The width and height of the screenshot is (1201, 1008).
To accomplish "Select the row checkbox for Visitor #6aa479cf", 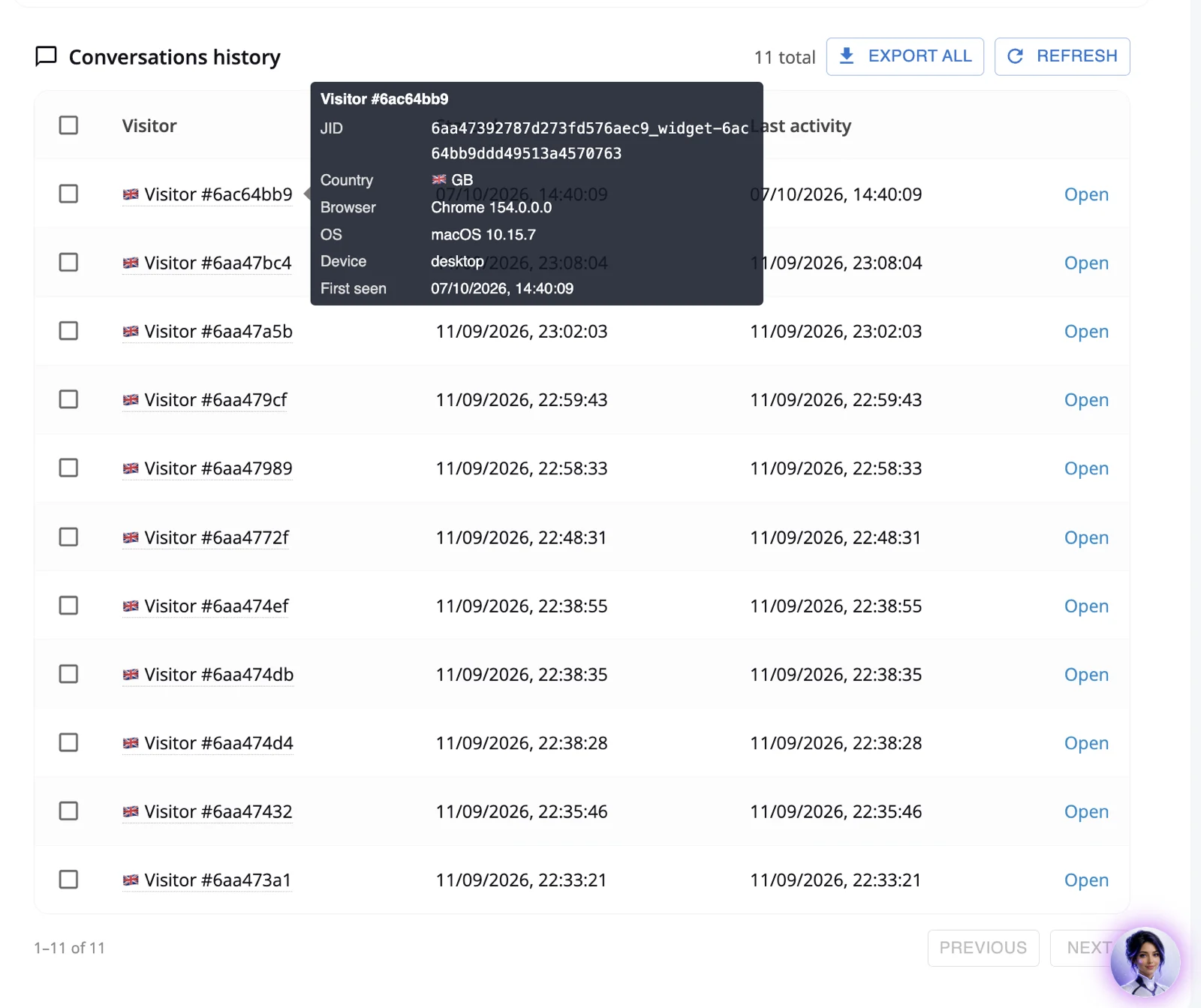I will (x=68, y=399).
